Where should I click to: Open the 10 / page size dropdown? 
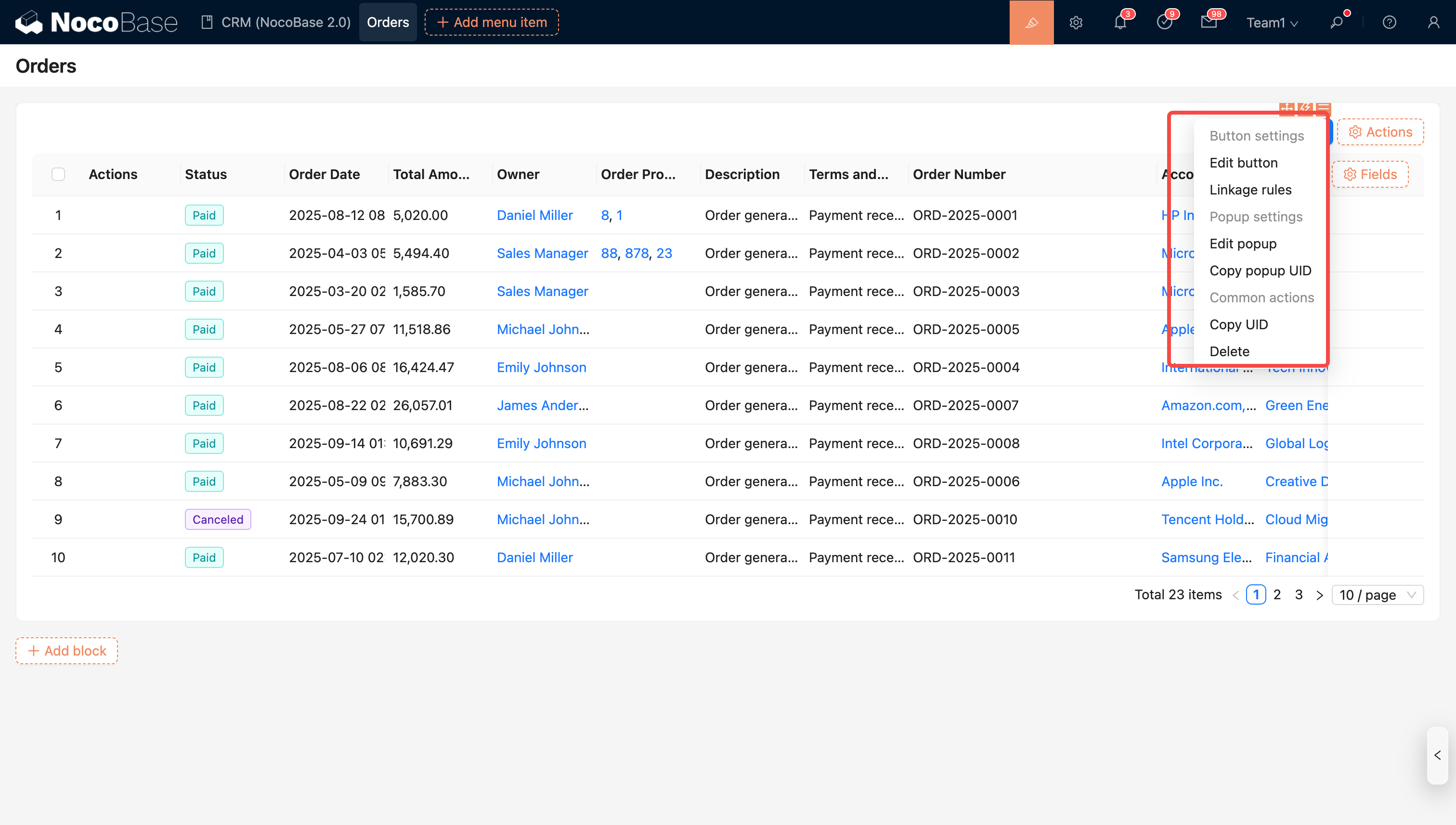point(1377,595)
